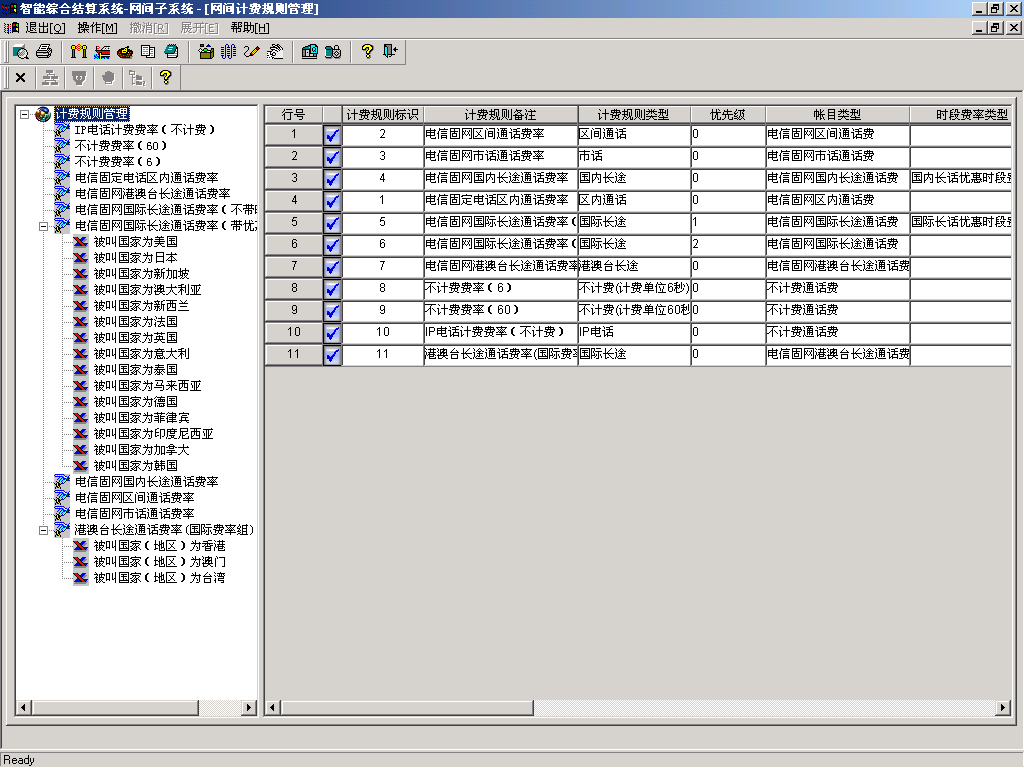The height and width of the screenshot is (768, 1024).
Task: Collapse the 港澳台长途通话费率 tree node
Action: [x=44, y=530]
